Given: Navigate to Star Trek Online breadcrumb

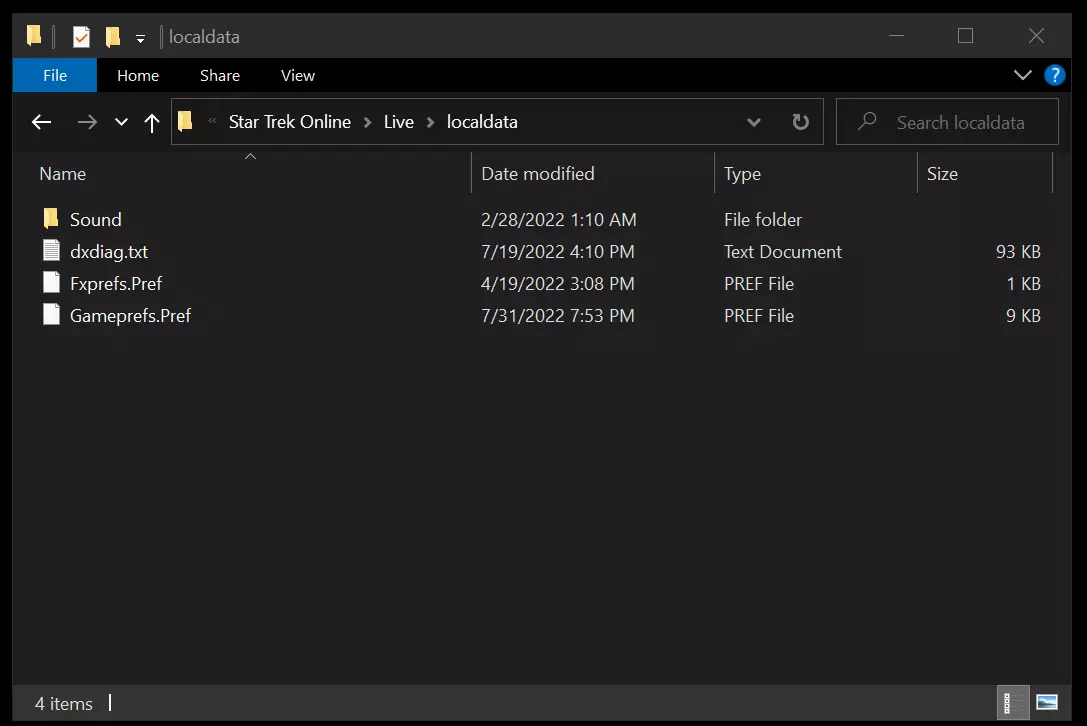Looking at the screenshot, I should pos(290,122).
